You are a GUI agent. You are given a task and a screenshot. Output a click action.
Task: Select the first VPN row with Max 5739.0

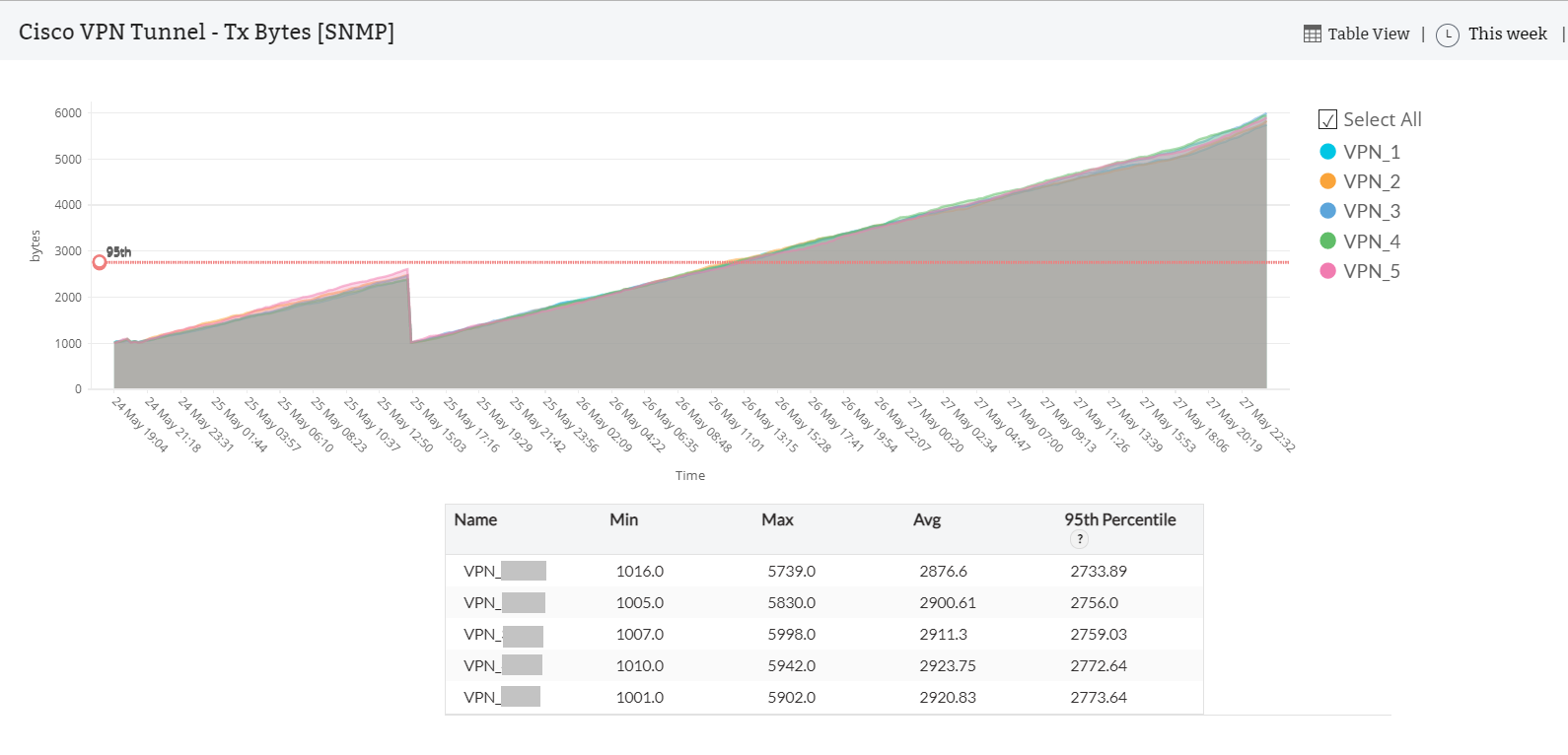(791, 572)
